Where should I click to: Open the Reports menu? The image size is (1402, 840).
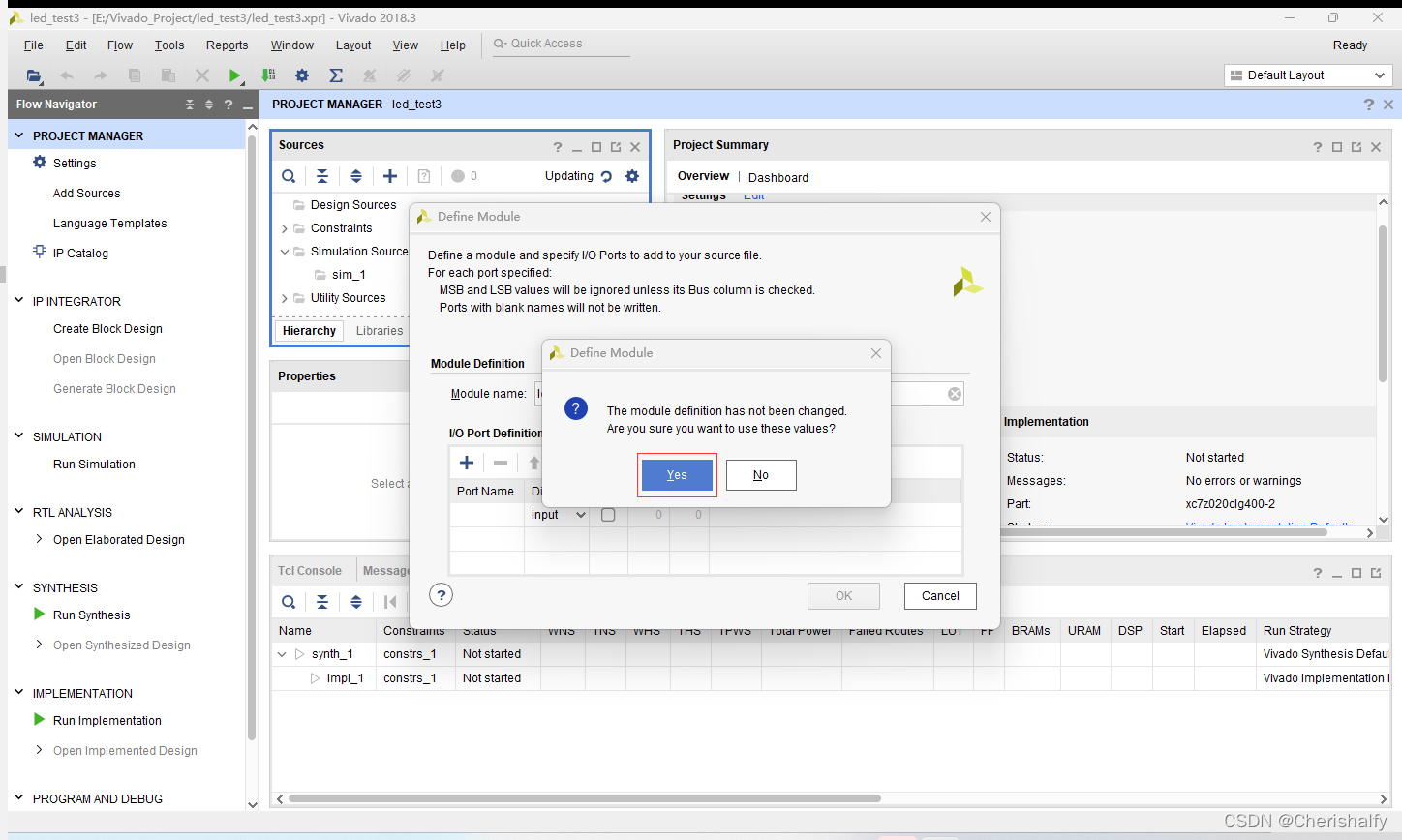click(x=228, y=45)
